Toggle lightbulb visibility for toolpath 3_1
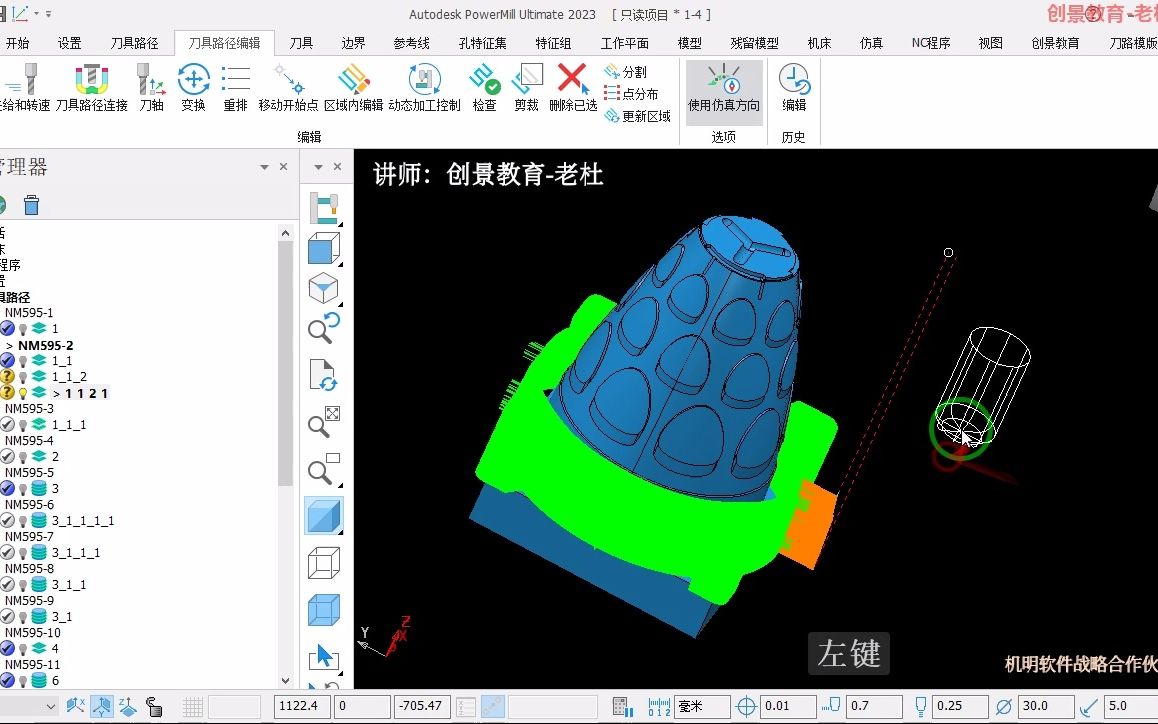1158x724 pixels. click(x=23, y=617)
